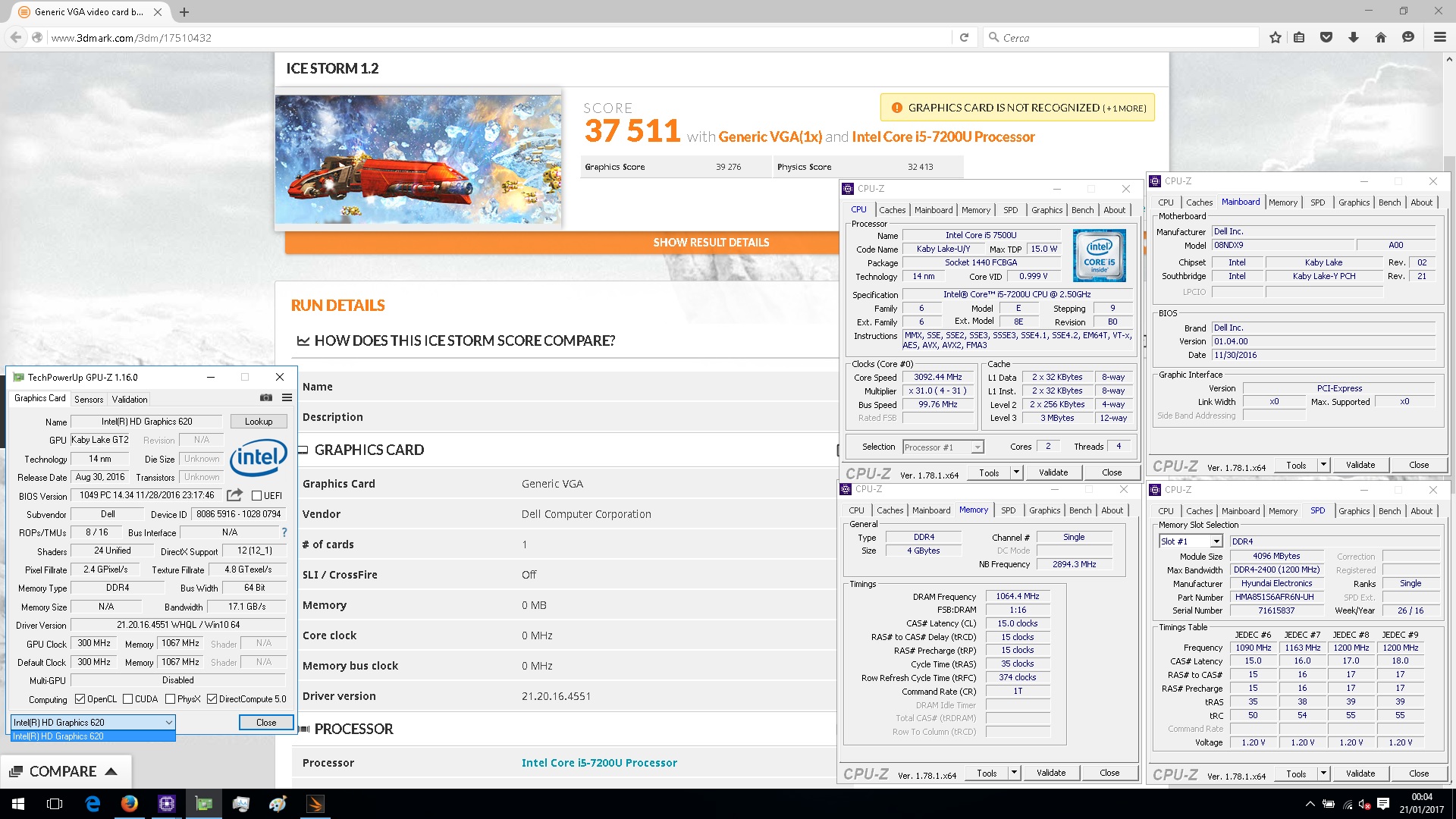Toggle the CUDA checkbox

[x=127, y=699]
